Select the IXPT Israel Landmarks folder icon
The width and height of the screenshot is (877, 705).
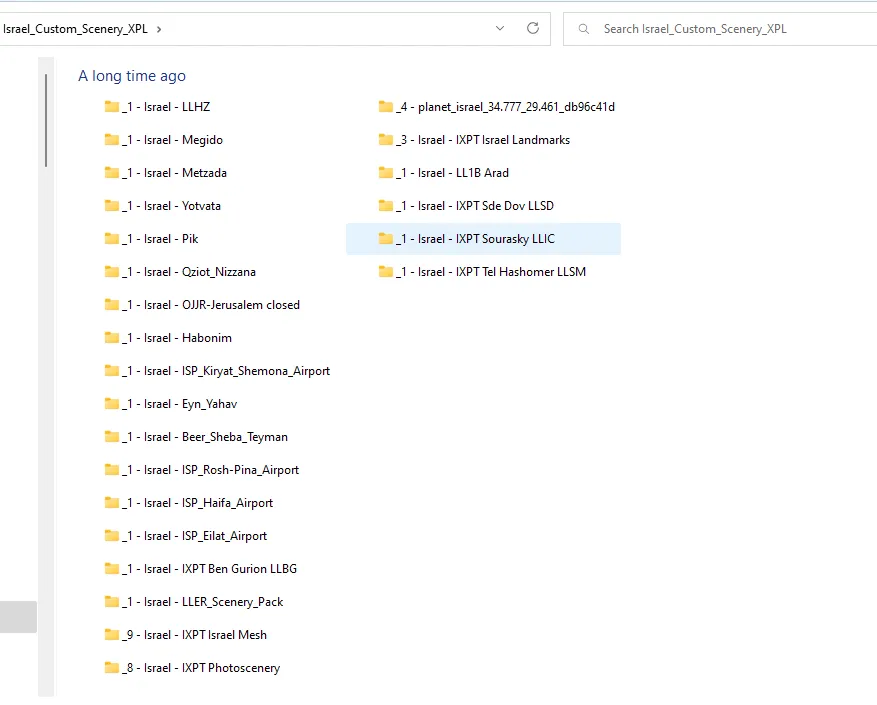(x=386, y=140)
